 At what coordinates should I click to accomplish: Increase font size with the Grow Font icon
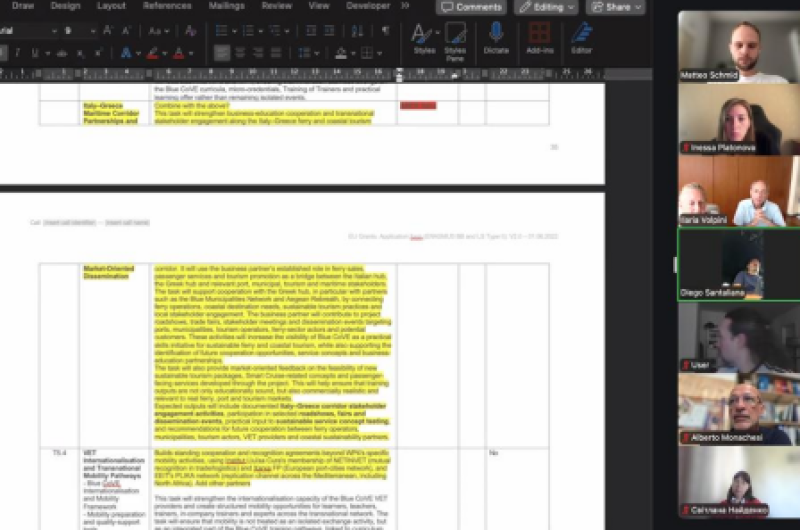point(108,31)
